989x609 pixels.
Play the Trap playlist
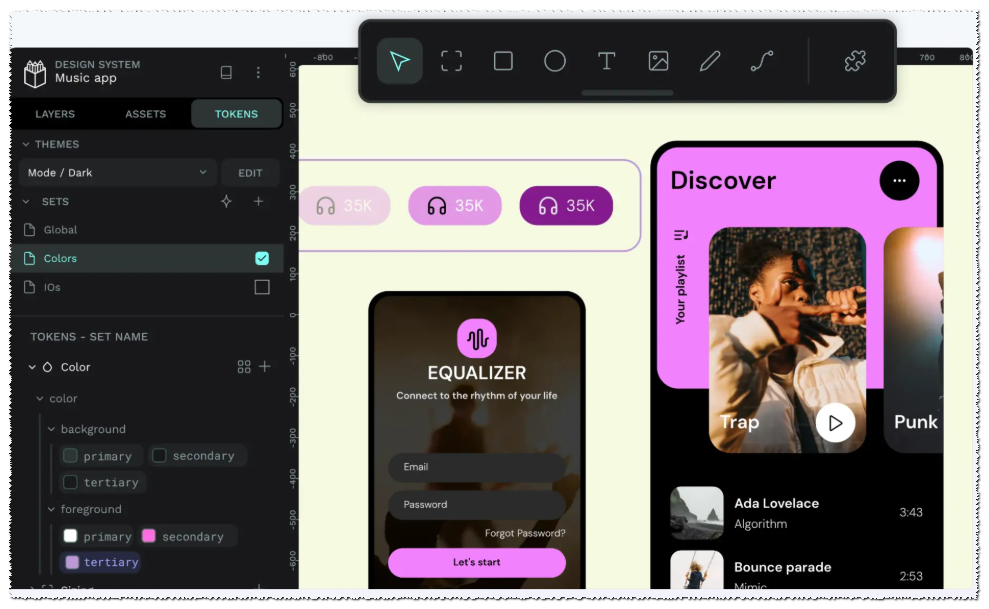coord(835,422)
